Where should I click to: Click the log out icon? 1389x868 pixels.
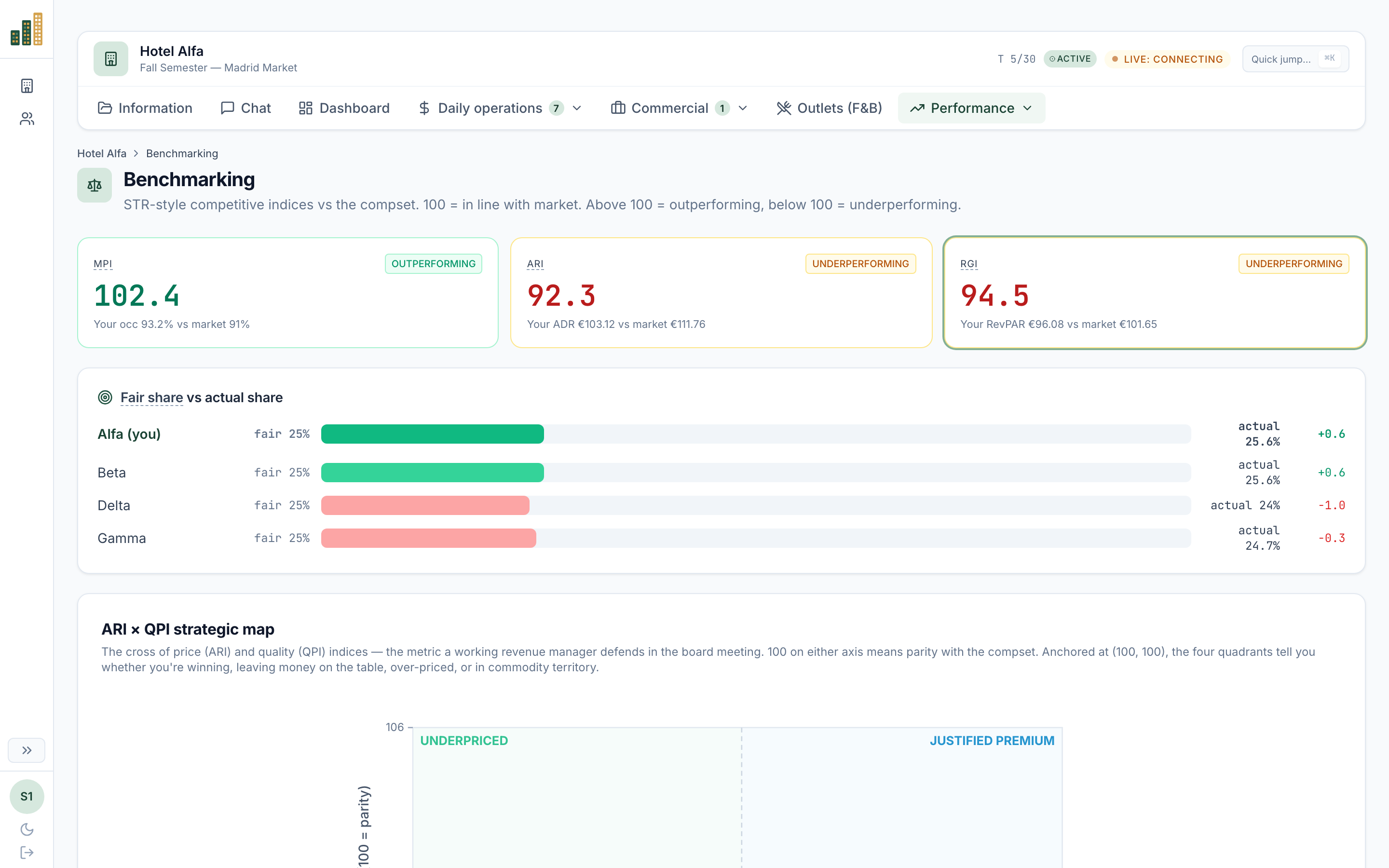click(27, 853)
